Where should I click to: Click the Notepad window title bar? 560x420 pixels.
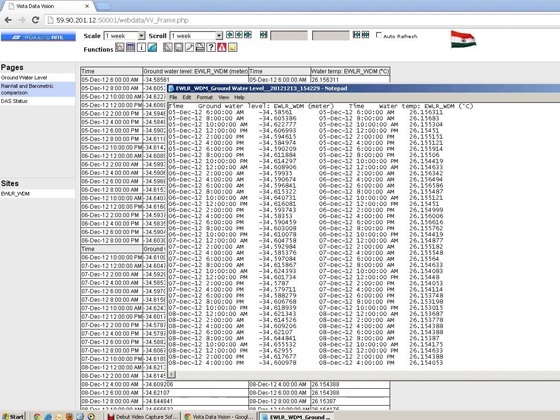(363, 88)
